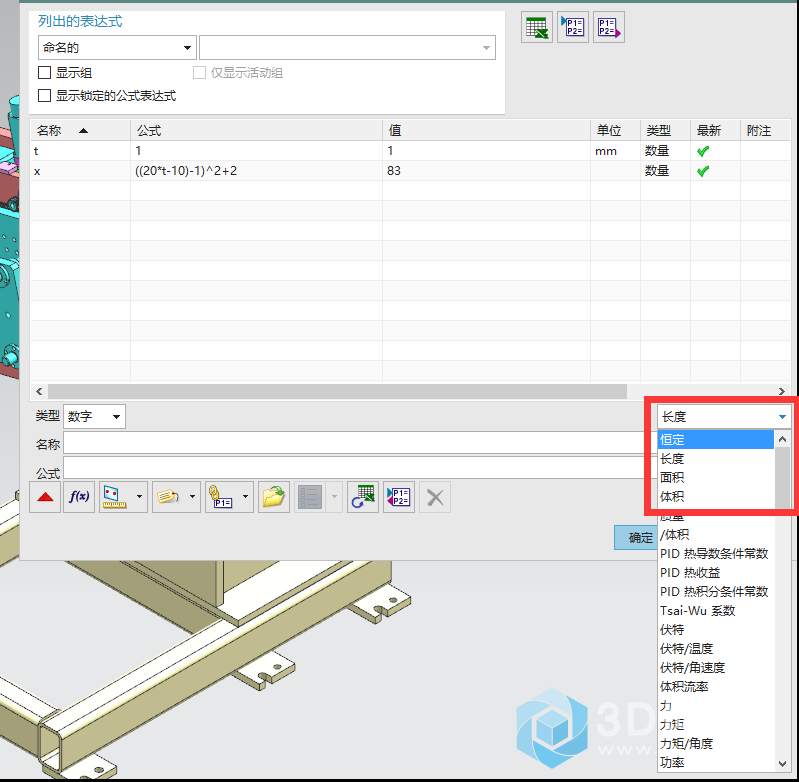Click the list scroll-up arrow
The width and height of the screenshot is (799, 782).
click(783, 439)
